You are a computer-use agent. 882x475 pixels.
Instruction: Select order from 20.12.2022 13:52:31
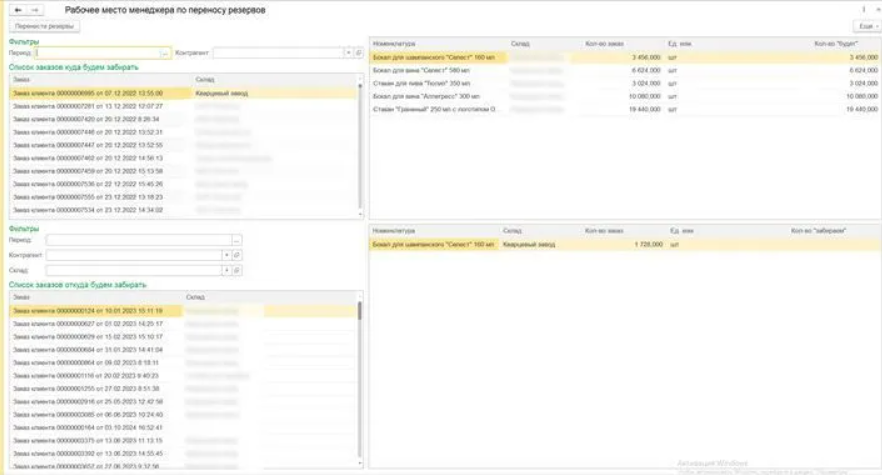183,132
